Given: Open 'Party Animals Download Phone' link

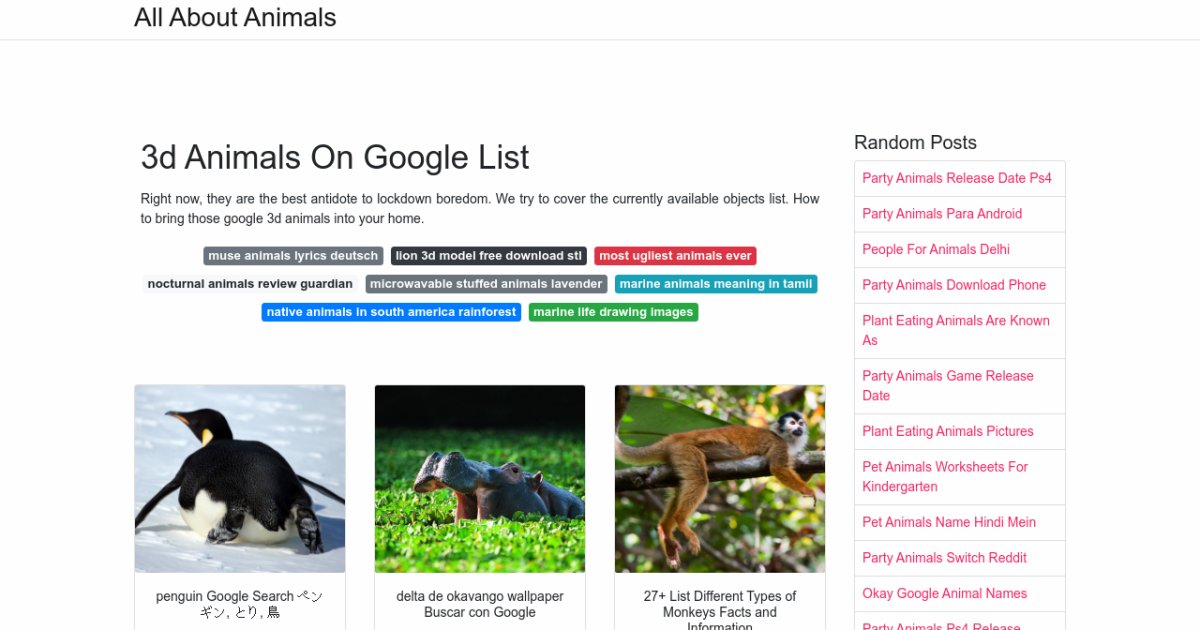Looking at the screenshot, I should (954, 285).
